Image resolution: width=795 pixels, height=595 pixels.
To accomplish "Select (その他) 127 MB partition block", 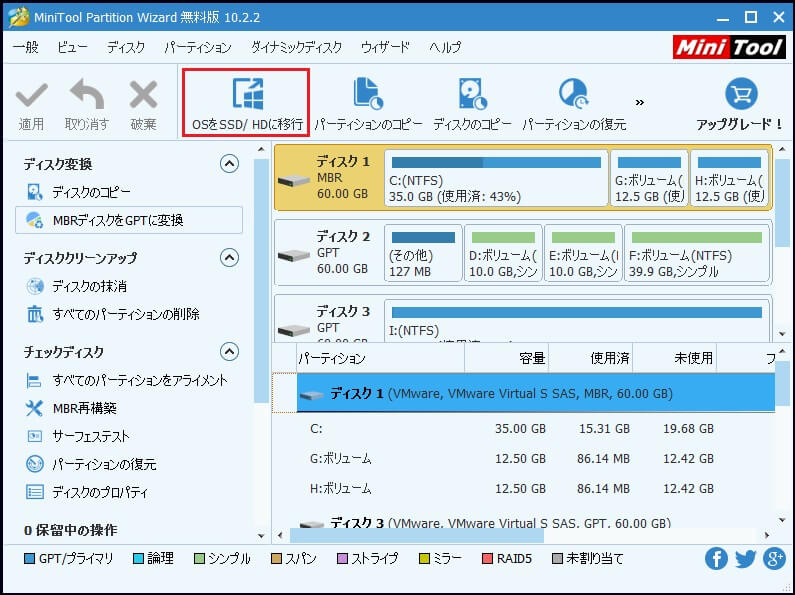I will click(423, 253).
